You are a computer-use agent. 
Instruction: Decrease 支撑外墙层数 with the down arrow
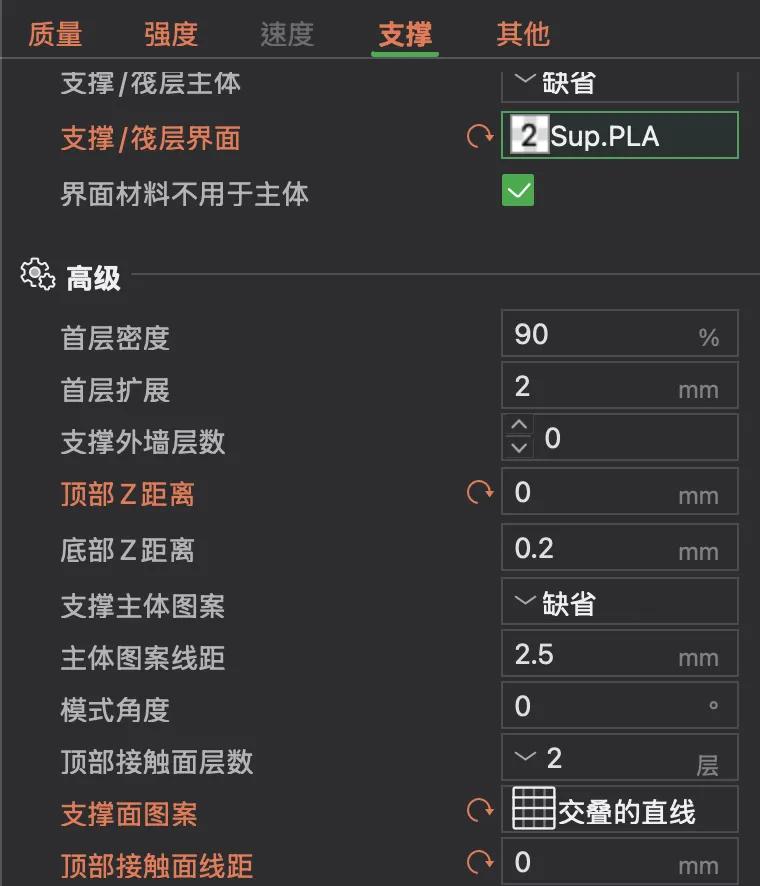point(519,448)
